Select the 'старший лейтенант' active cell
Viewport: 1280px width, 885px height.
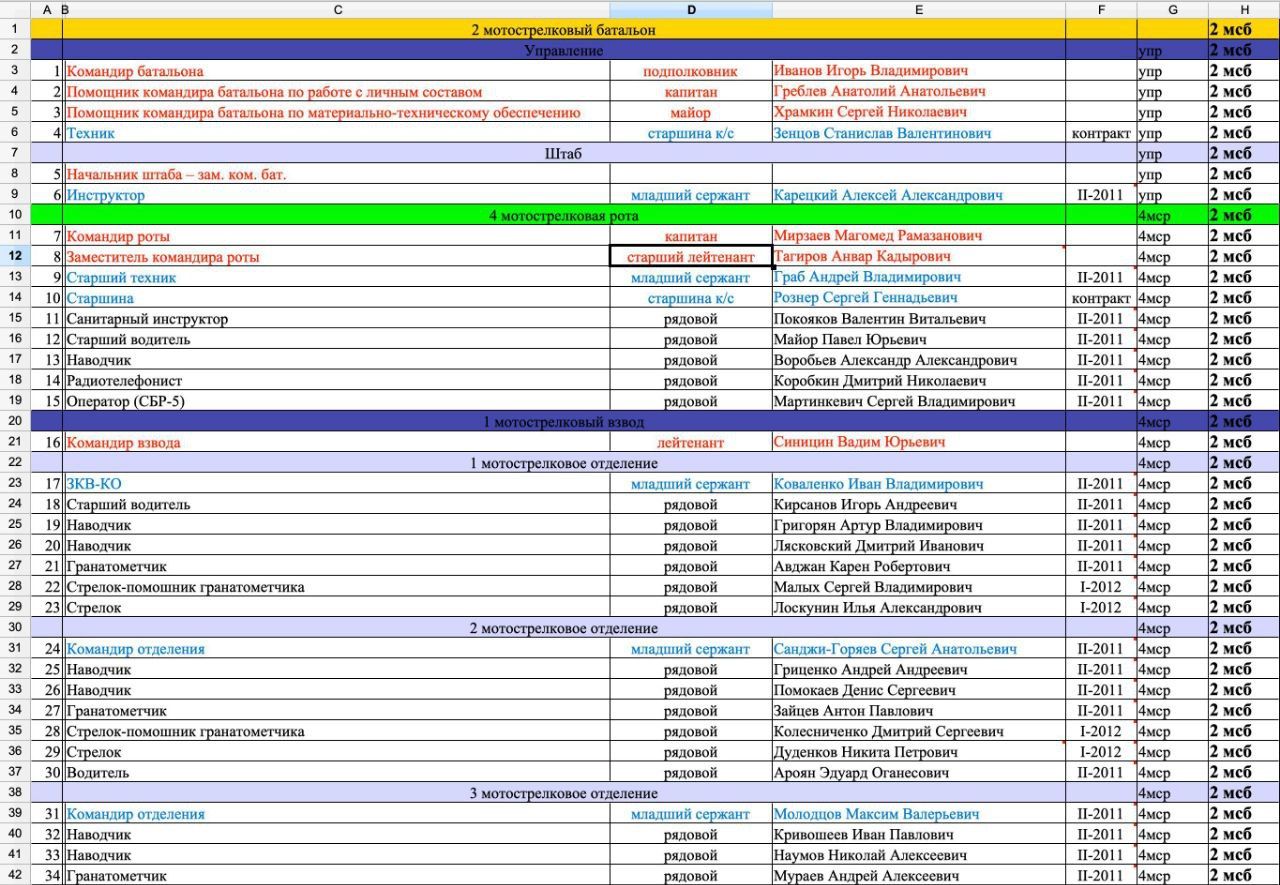tap(690, 257)
